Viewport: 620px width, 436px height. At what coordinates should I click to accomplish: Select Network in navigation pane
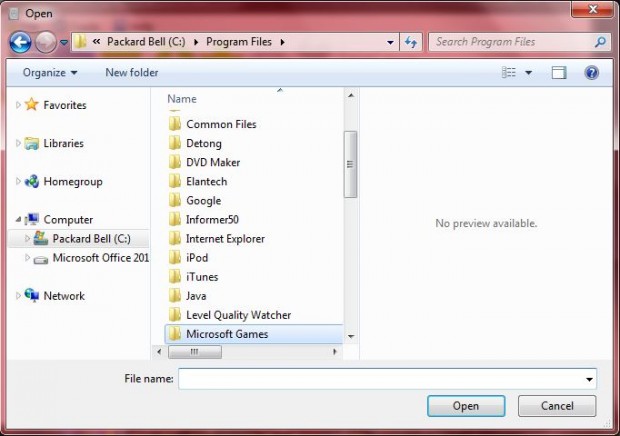(x=64, y=296)
